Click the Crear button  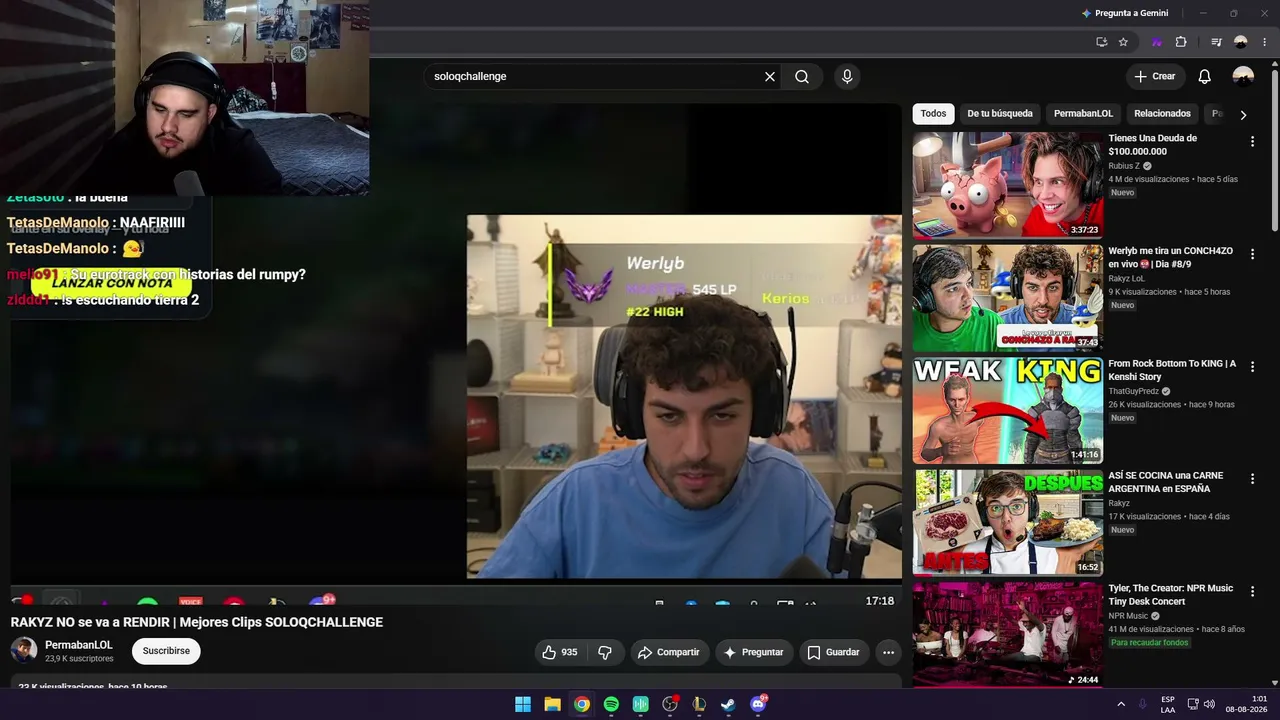1155,77
